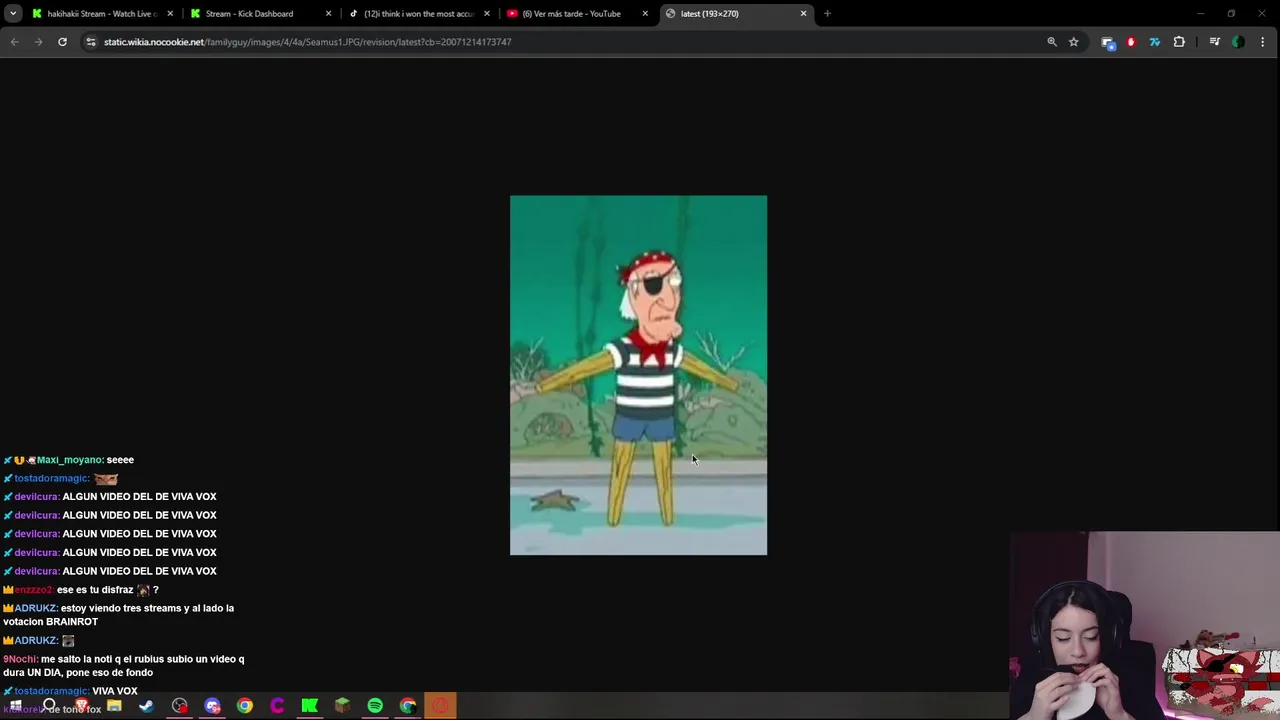Open the Chrome three-dot menu

click(x=1263, y=42)
